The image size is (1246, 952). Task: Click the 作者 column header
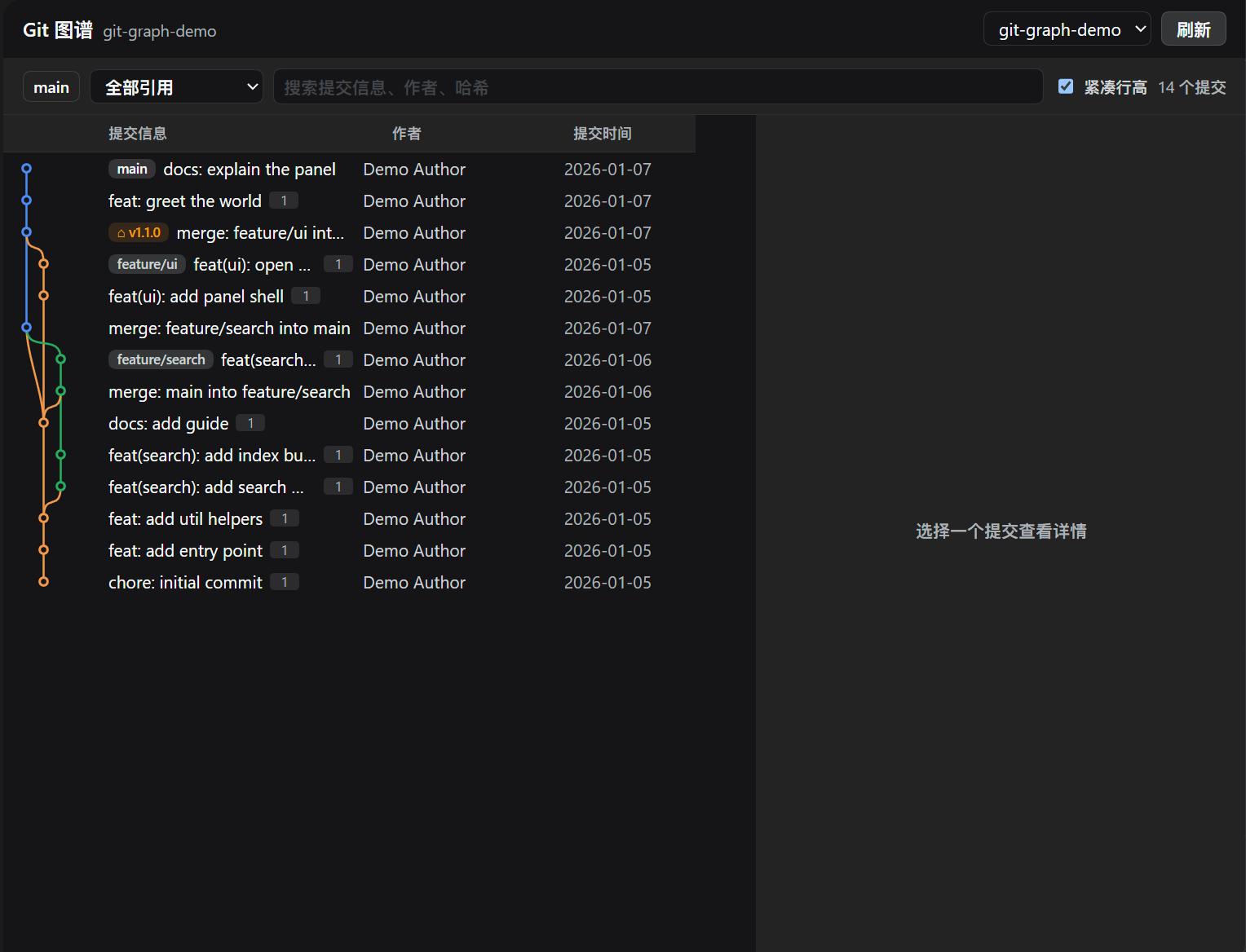(x=407, y=134)
